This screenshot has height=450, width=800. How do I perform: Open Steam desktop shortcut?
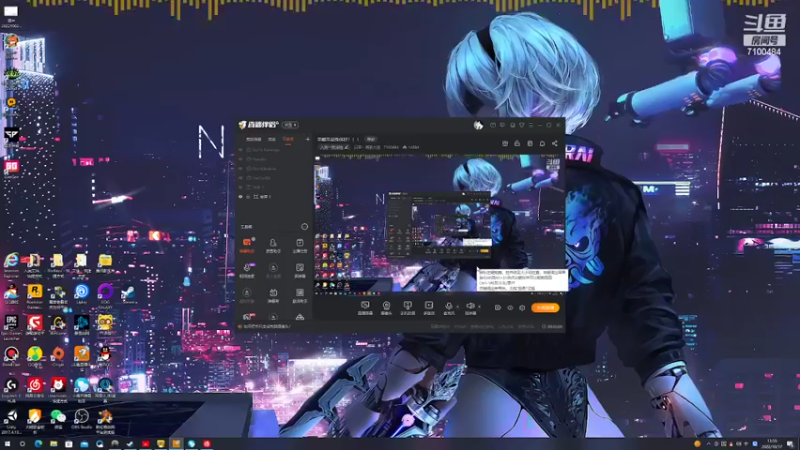click(x=128, y=294)
